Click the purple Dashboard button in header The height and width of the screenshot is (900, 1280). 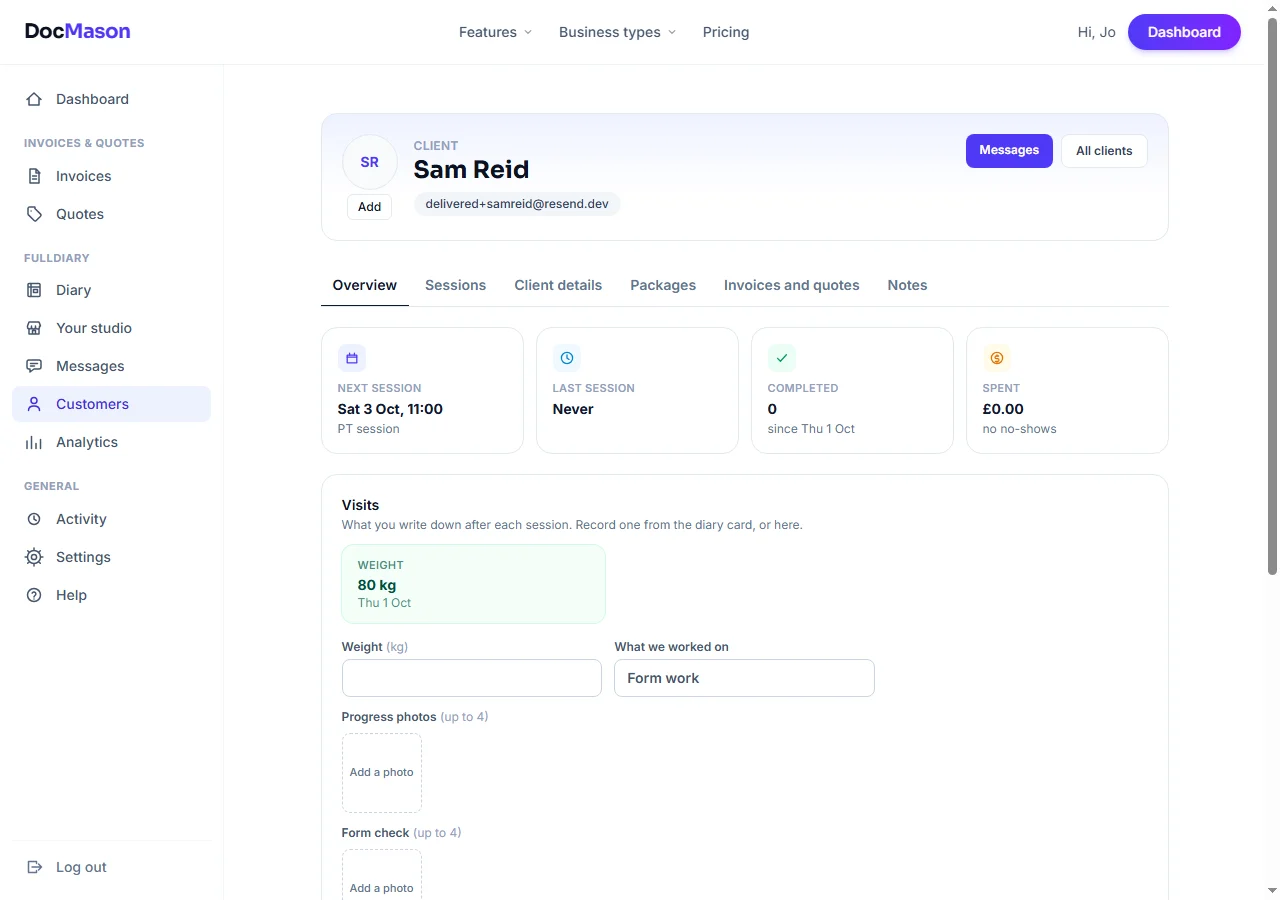pos(1184,32)
